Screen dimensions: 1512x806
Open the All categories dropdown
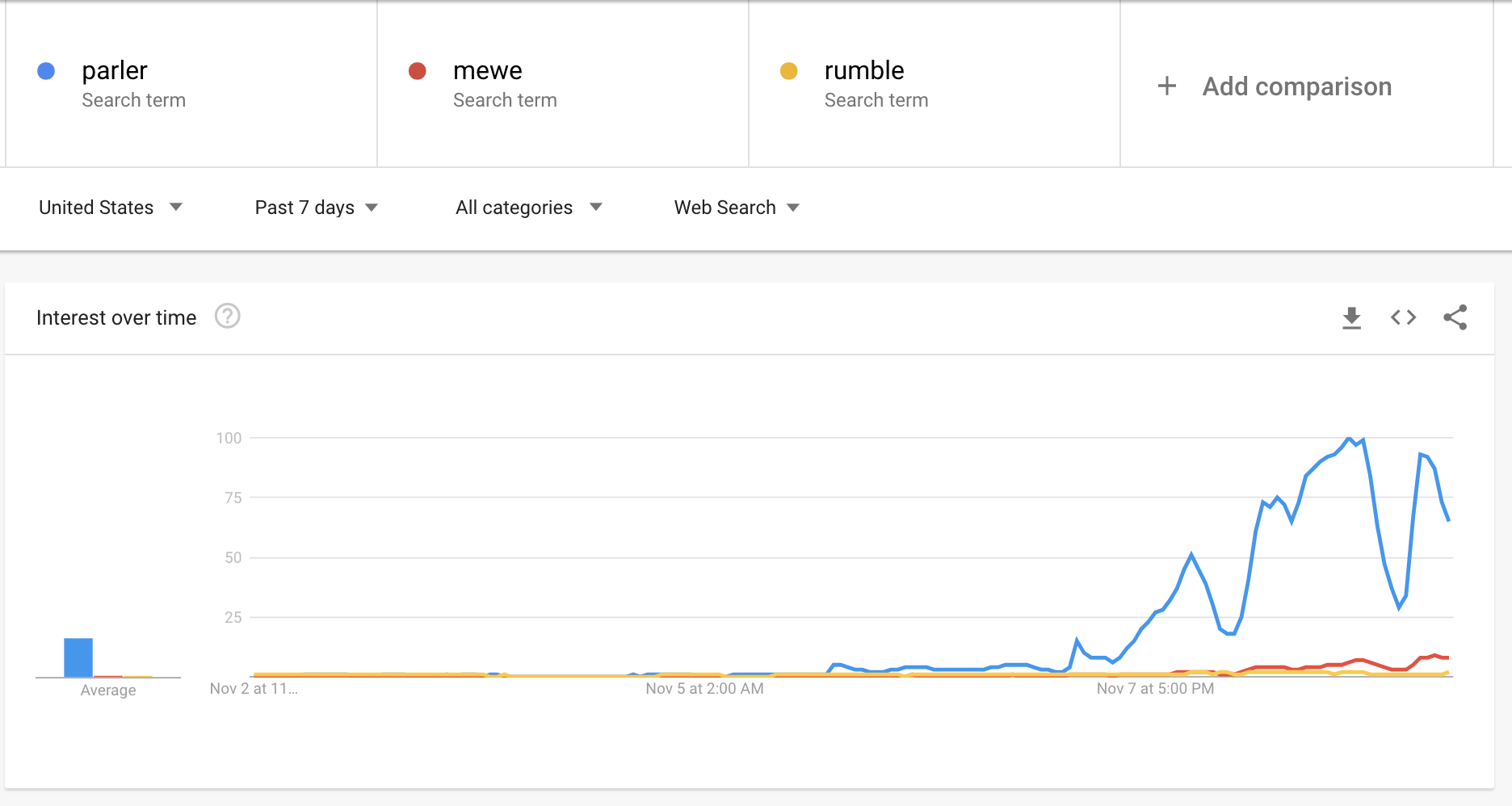click(x=528, y=208)
